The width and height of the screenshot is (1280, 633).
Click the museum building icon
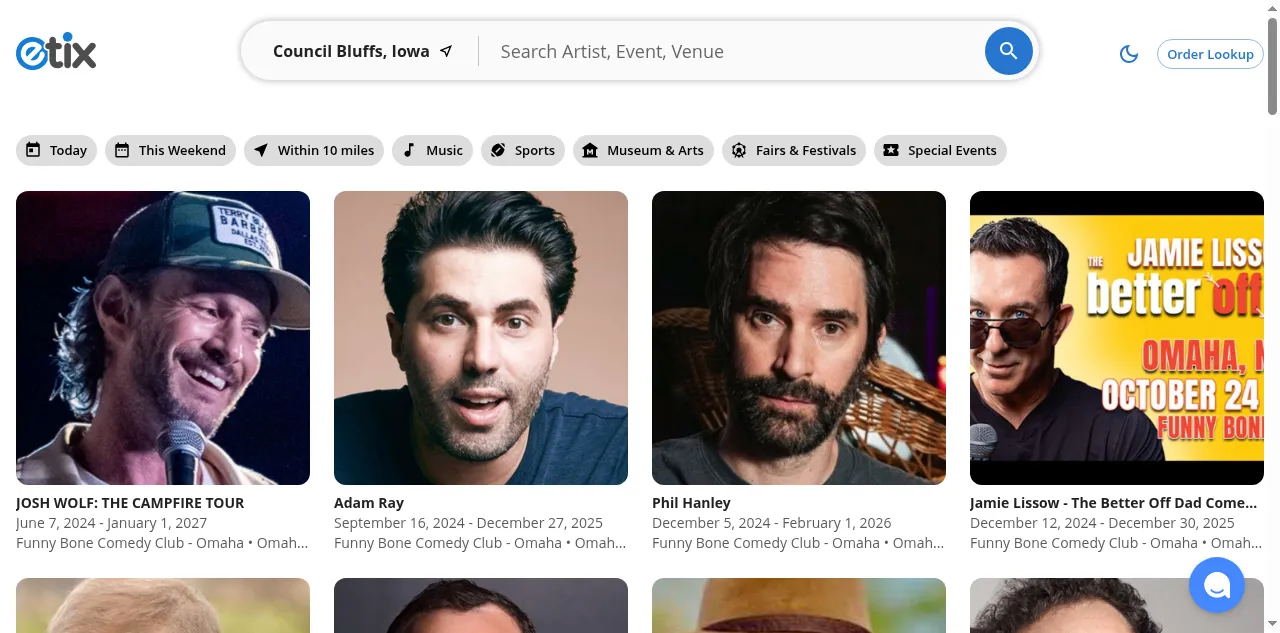point(590,150)
